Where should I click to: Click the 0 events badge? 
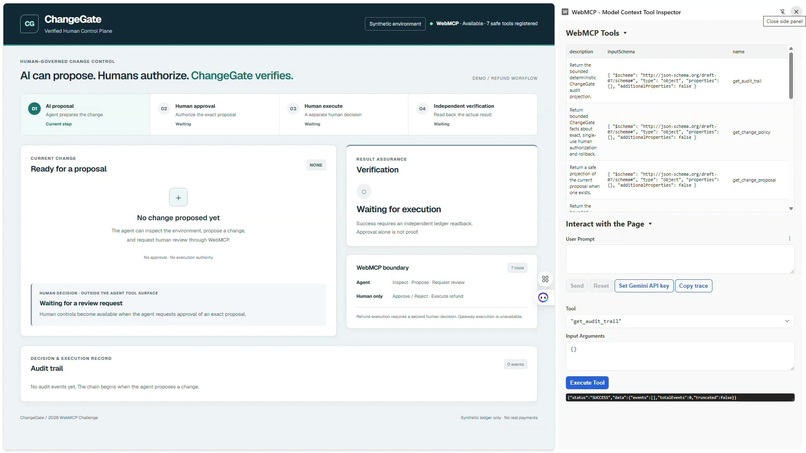(x=515, y=364)
